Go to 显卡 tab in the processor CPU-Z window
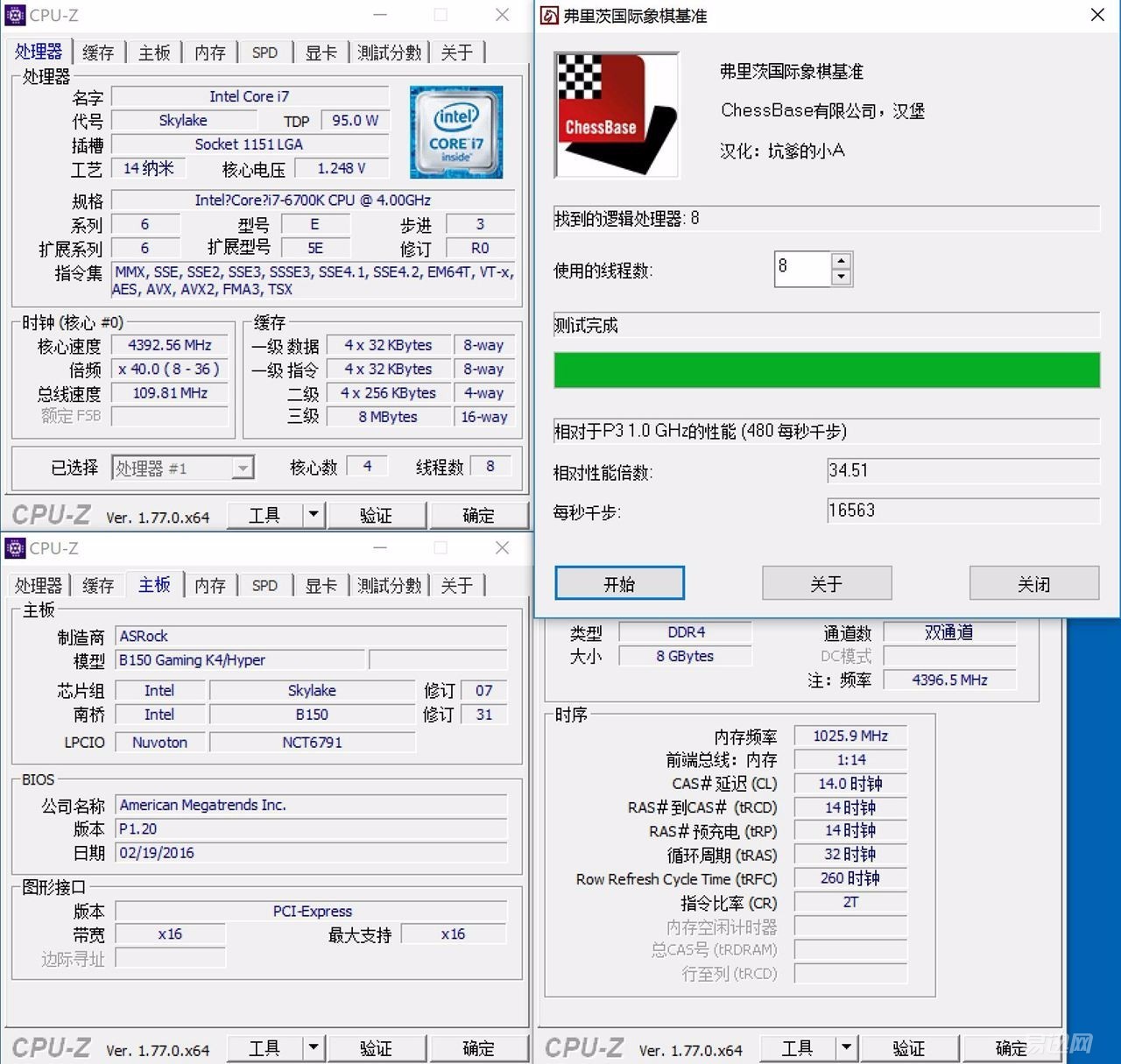 point(321,53)
